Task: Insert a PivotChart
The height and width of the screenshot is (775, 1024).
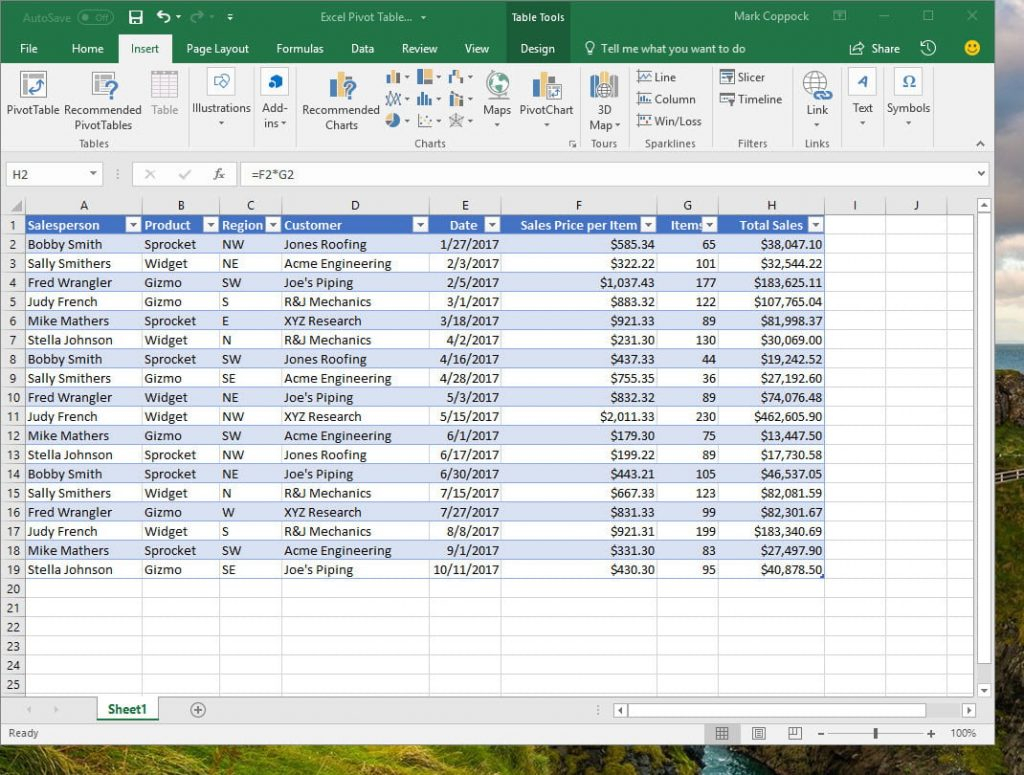Action: 546,96
